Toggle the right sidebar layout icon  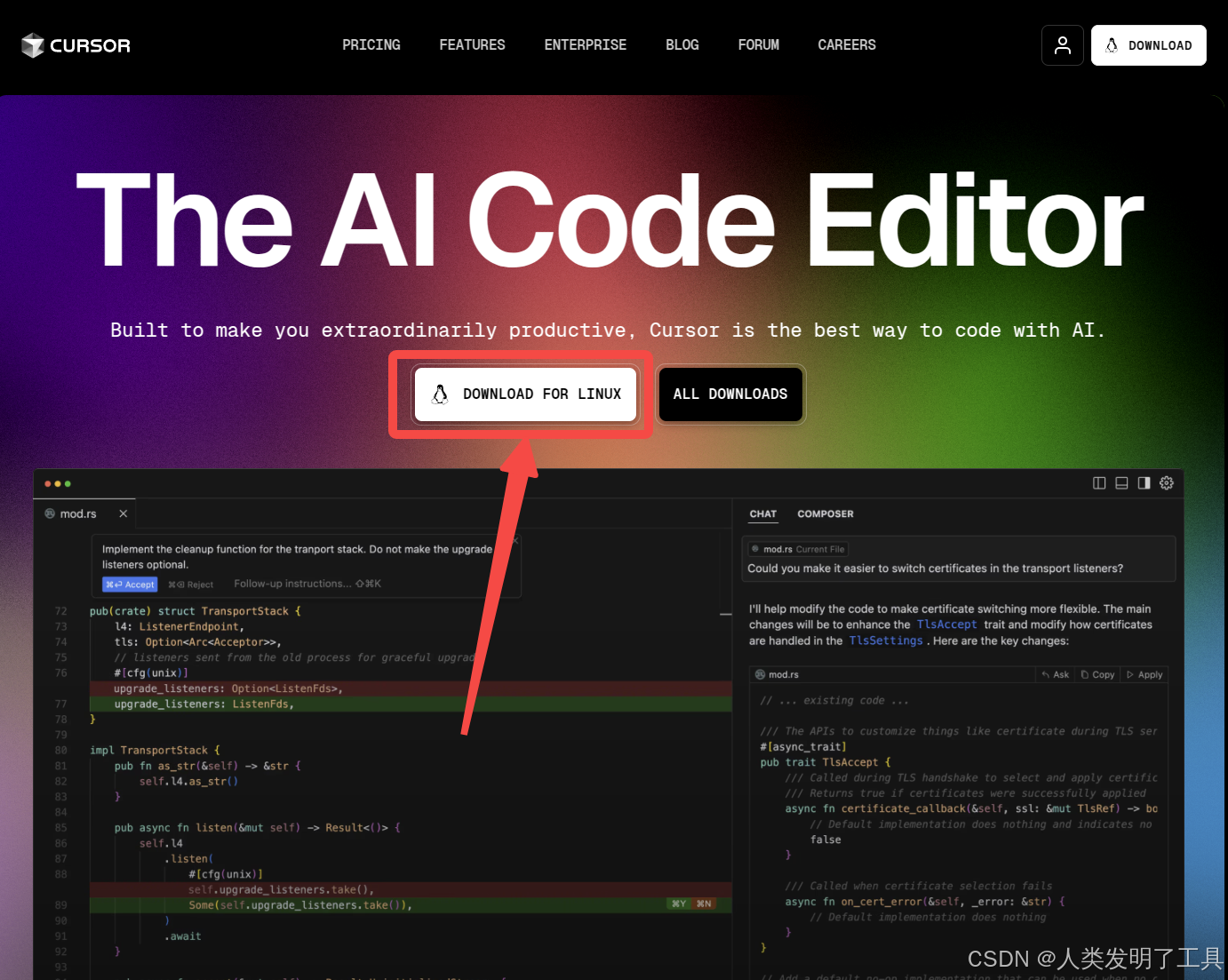(x=1144, y=483)
